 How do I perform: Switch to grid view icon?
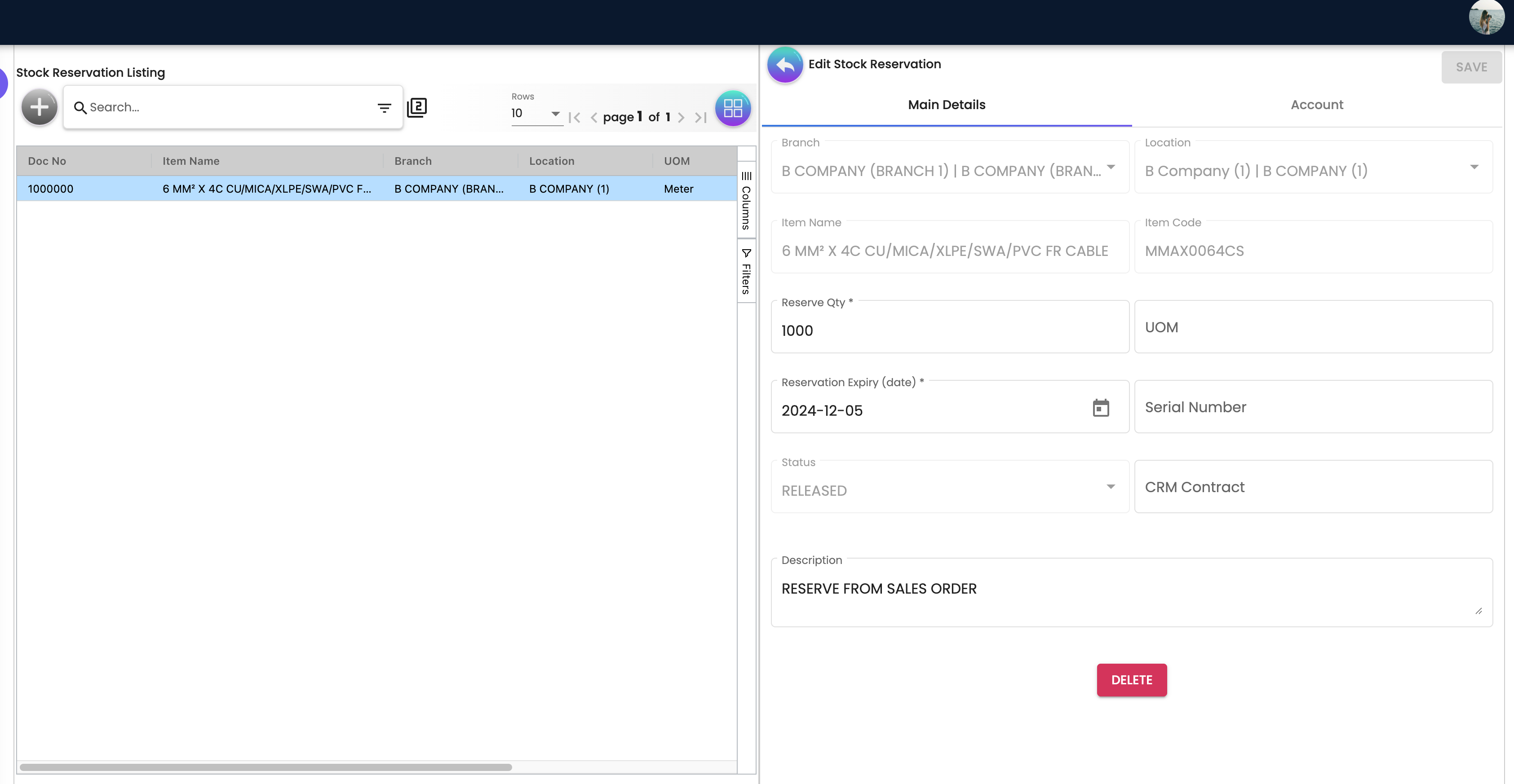tap(732, 108)
